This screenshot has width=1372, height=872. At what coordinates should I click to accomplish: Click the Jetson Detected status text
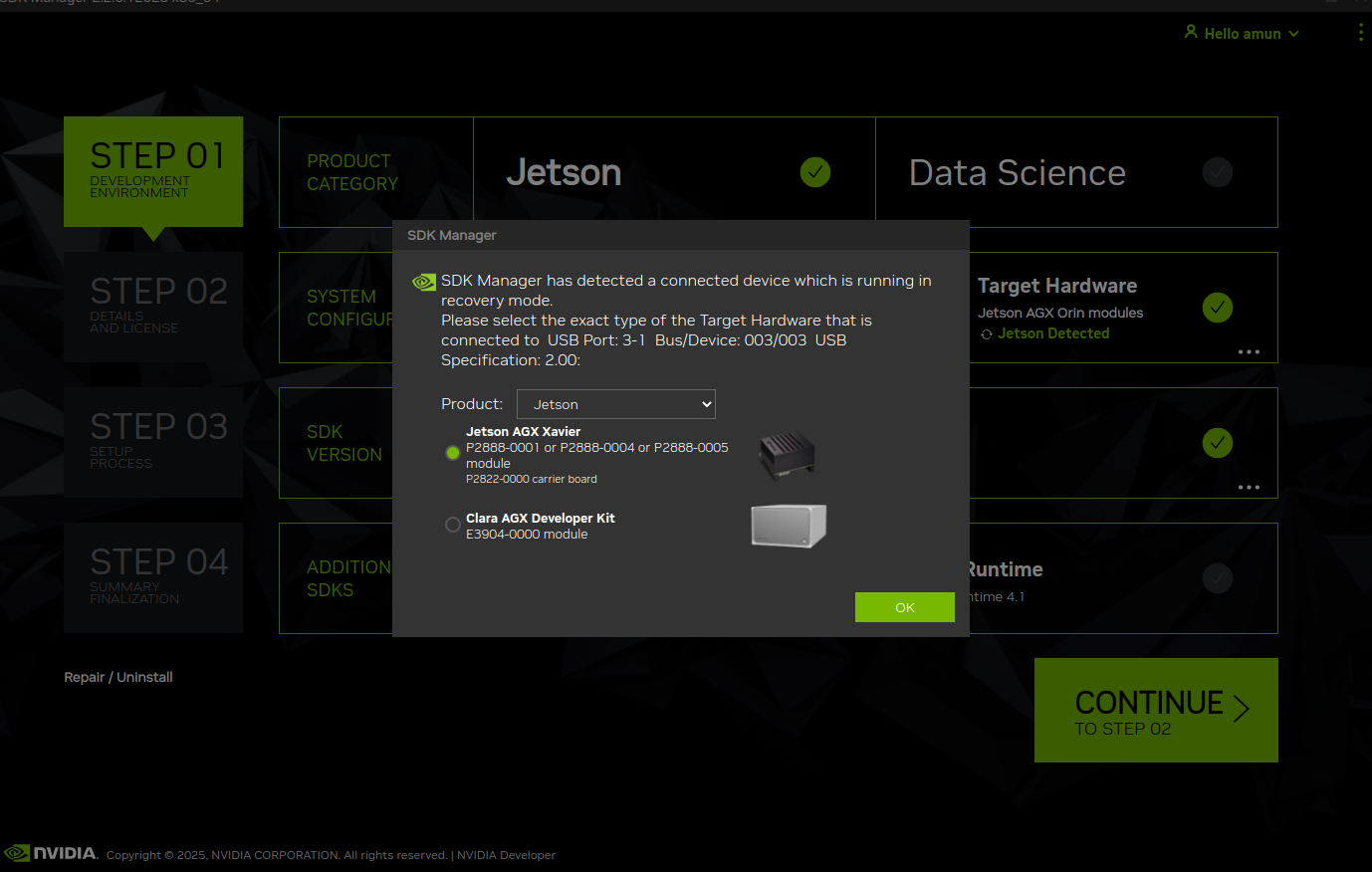pyautogui.click(x=1053, y=333)
